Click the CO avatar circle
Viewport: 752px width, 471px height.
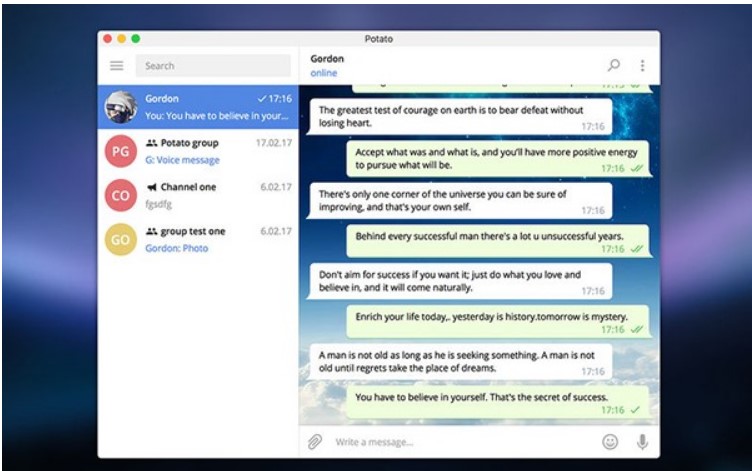[x=121, y=195]
